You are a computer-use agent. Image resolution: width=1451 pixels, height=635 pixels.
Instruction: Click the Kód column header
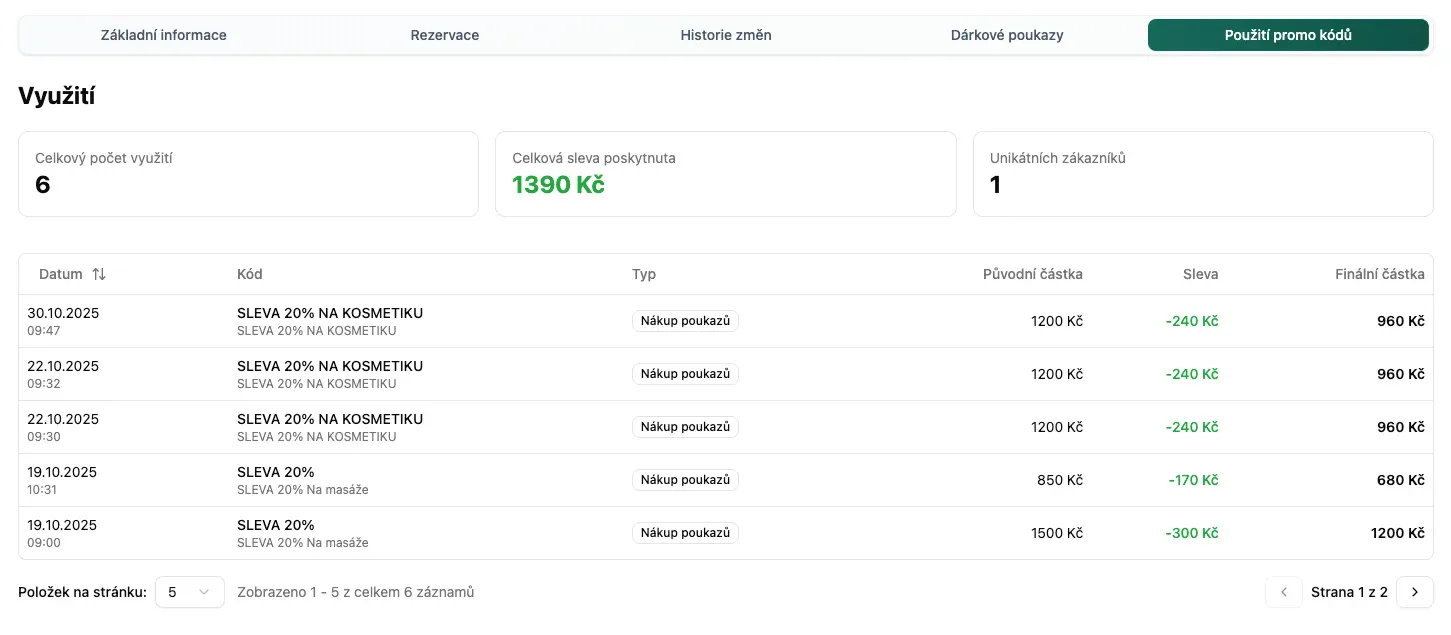(x=250, y=274)
